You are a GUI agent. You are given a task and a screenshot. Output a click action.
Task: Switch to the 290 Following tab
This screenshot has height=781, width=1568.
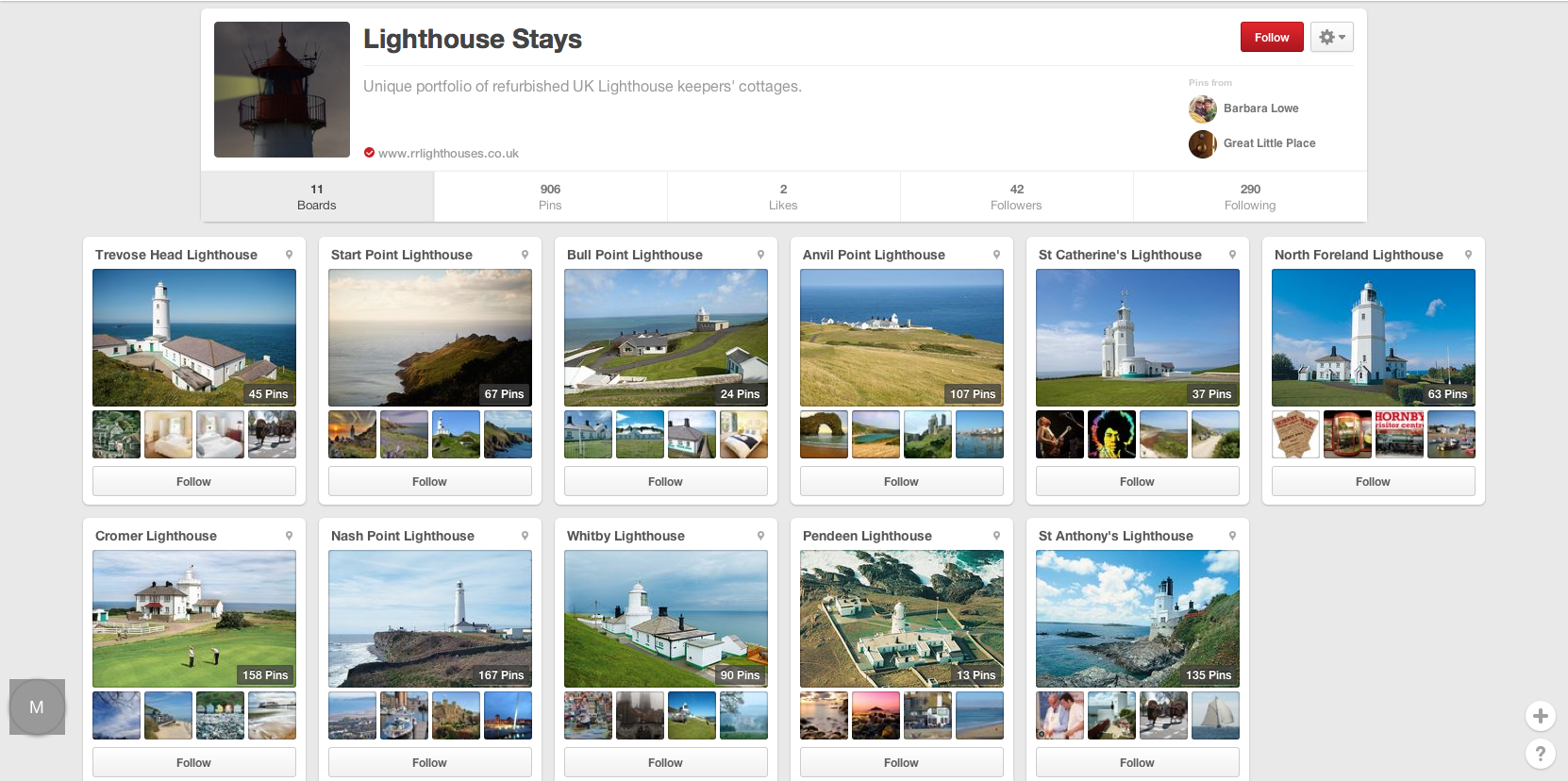(x=1250, y=196)
